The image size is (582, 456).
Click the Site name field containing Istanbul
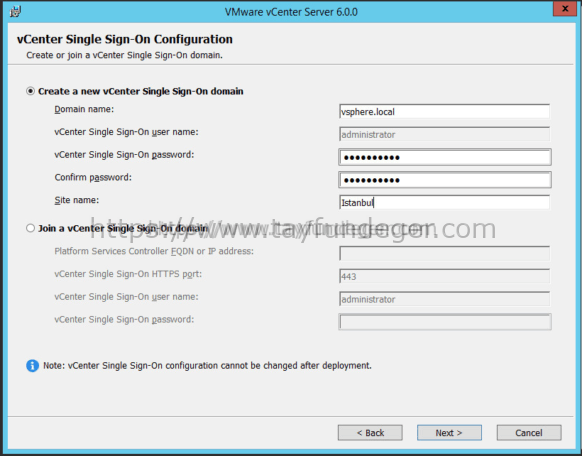coord(444,203)
